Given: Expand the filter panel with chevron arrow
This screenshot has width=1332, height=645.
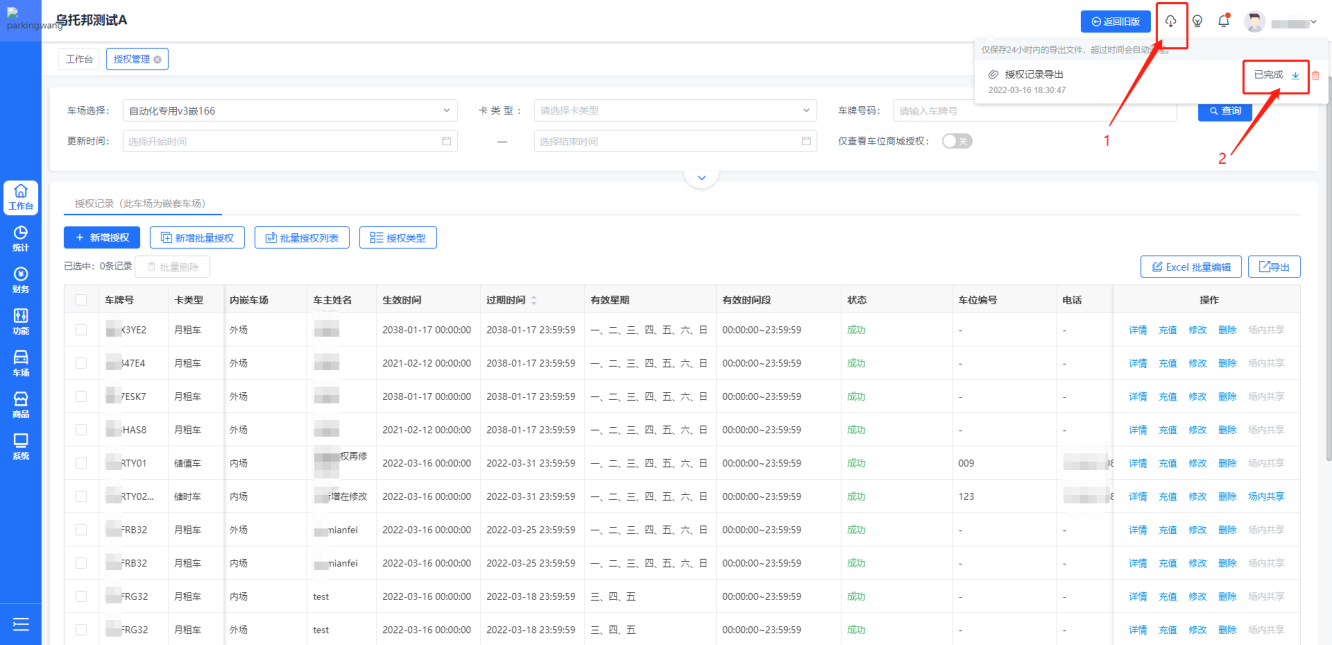Looking at the screenshot, I should [x=701, y=177].
